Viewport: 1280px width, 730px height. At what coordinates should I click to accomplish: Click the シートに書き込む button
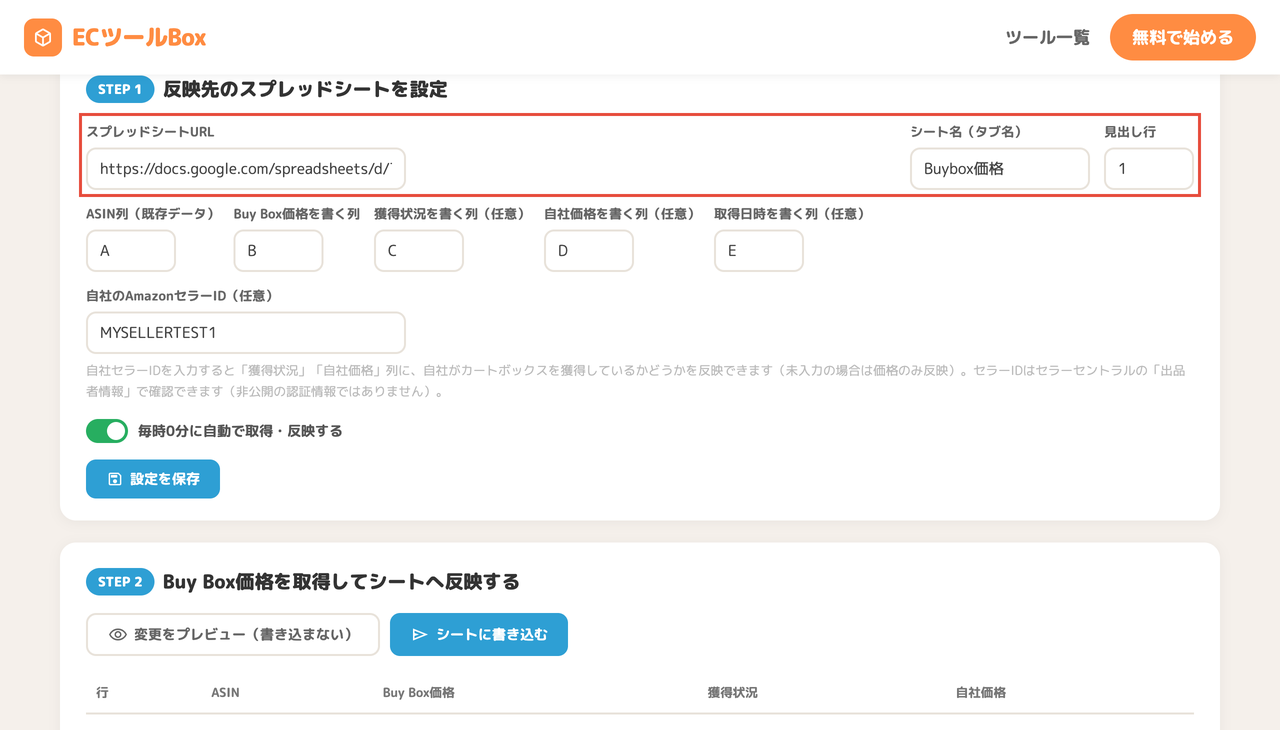coord(479,634)
